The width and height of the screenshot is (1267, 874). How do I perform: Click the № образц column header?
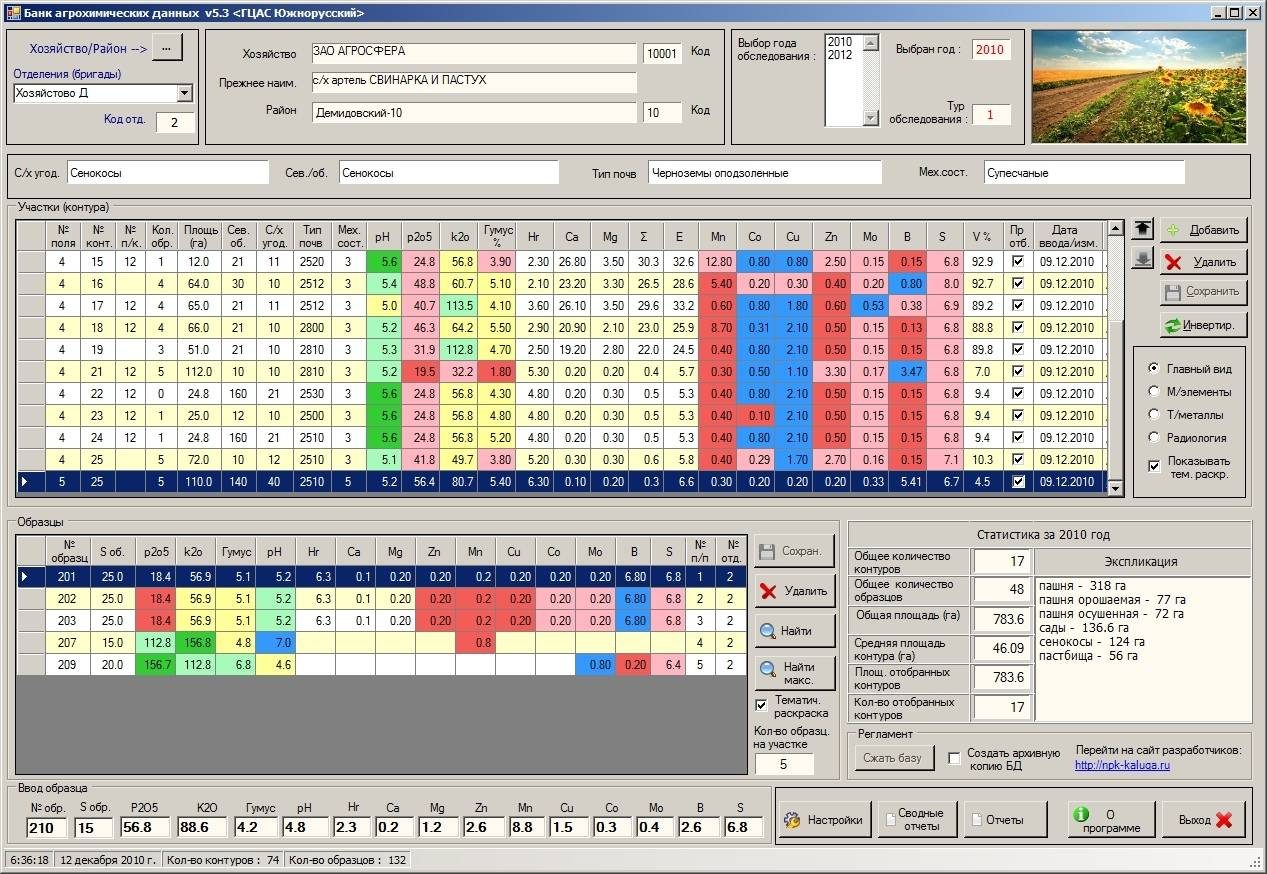point(68,551)
